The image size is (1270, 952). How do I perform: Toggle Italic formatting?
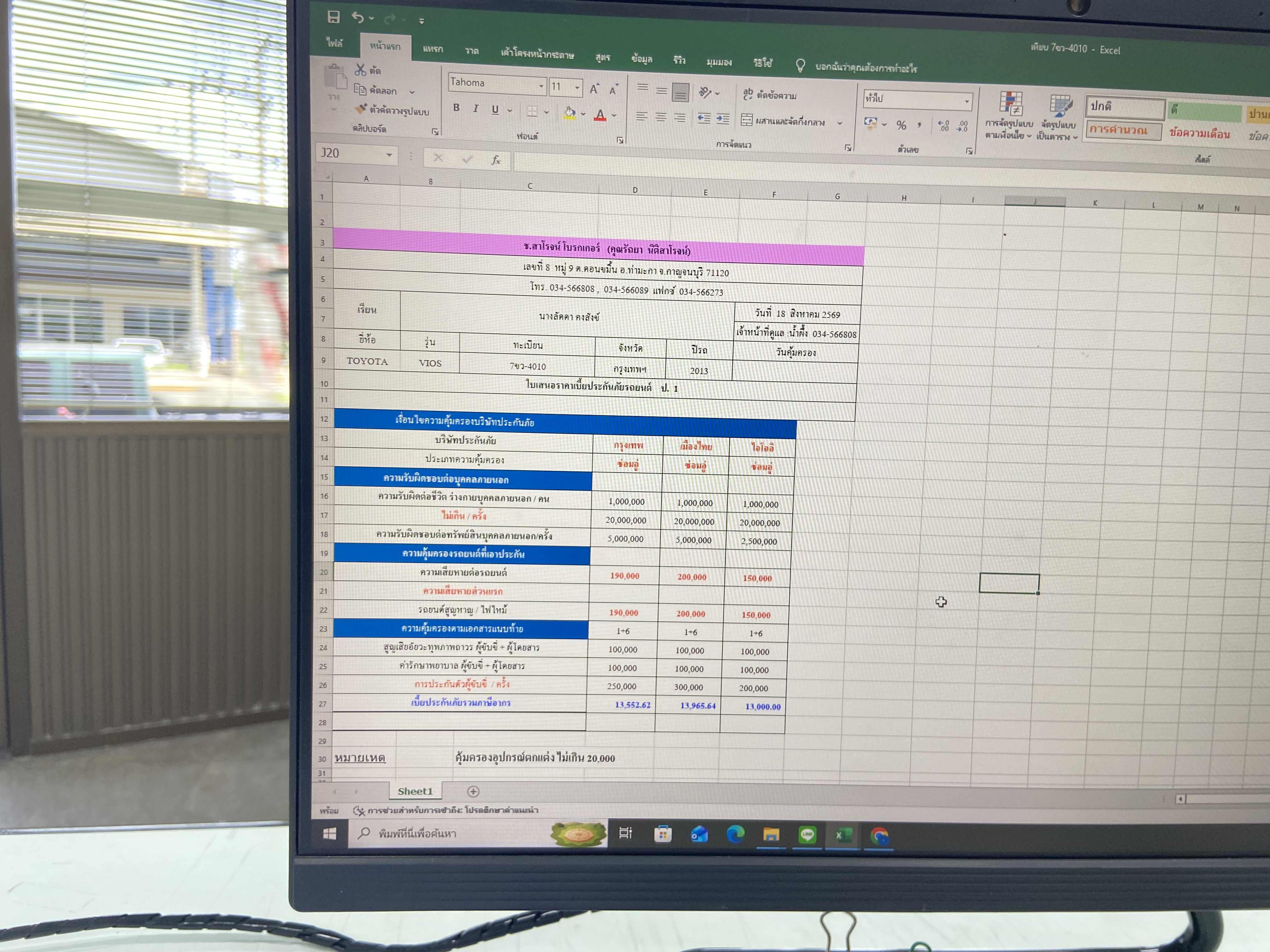475,108
